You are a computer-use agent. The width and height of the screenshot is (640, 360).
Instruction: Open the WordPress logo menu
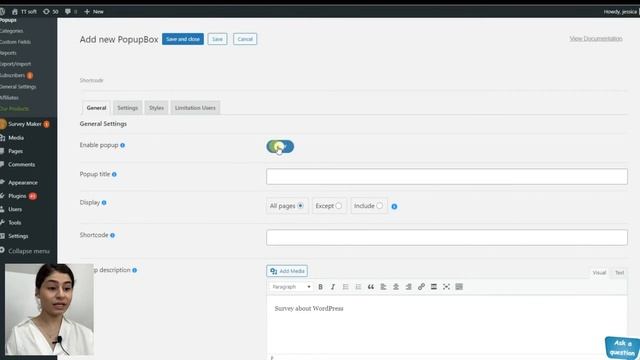pyautogui.click(x=2, y=11)
